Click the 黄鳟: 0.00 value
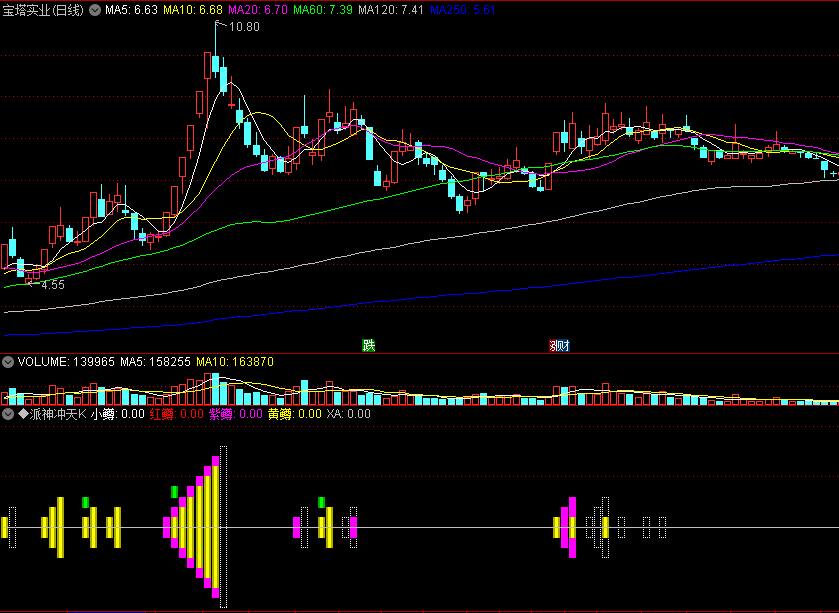Image resolution: width=839 pixels, height=613 pixels. (295, 414)
